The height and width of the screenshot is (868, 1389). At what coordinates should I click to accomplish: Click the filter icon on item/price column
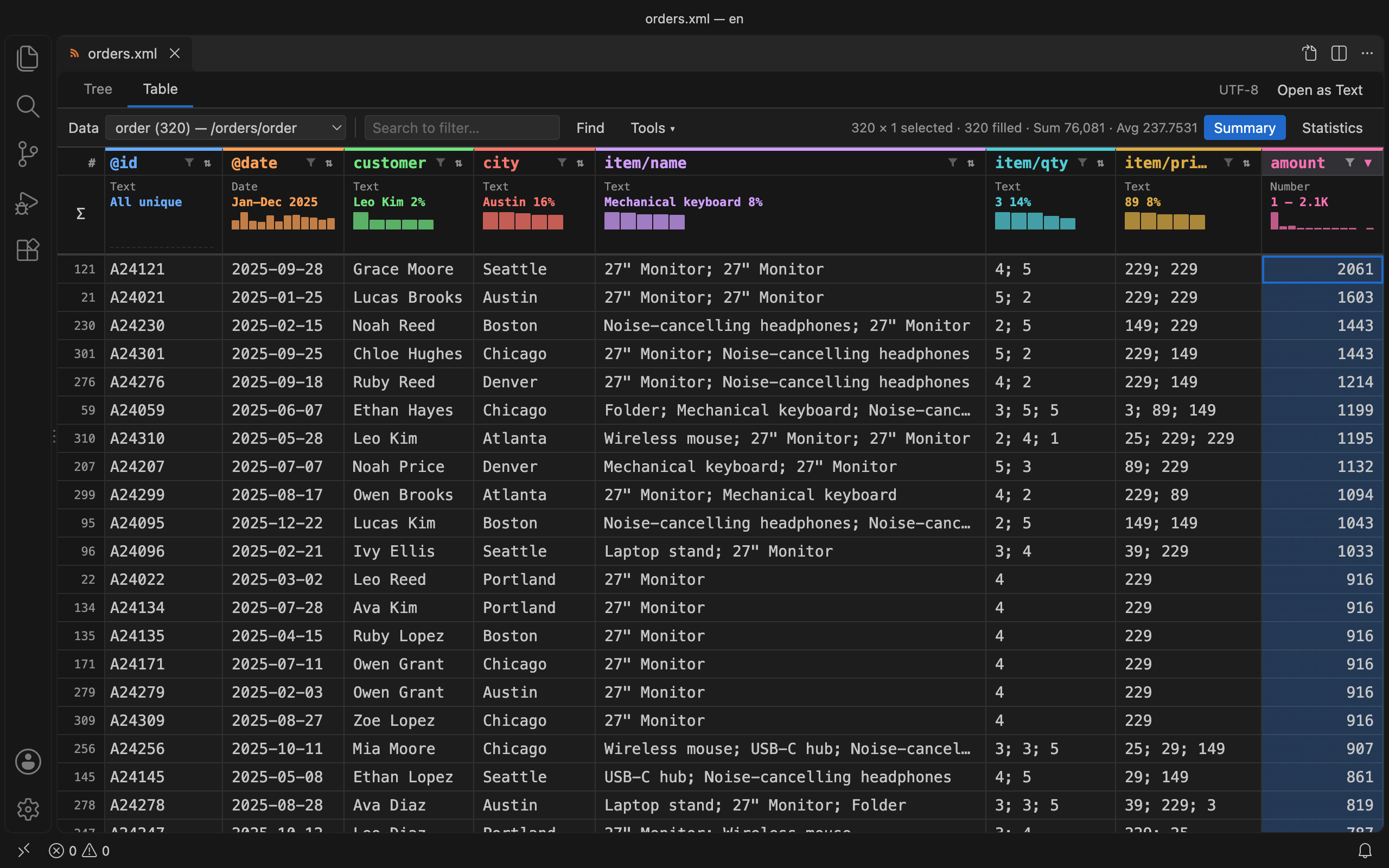point(1228,163)
